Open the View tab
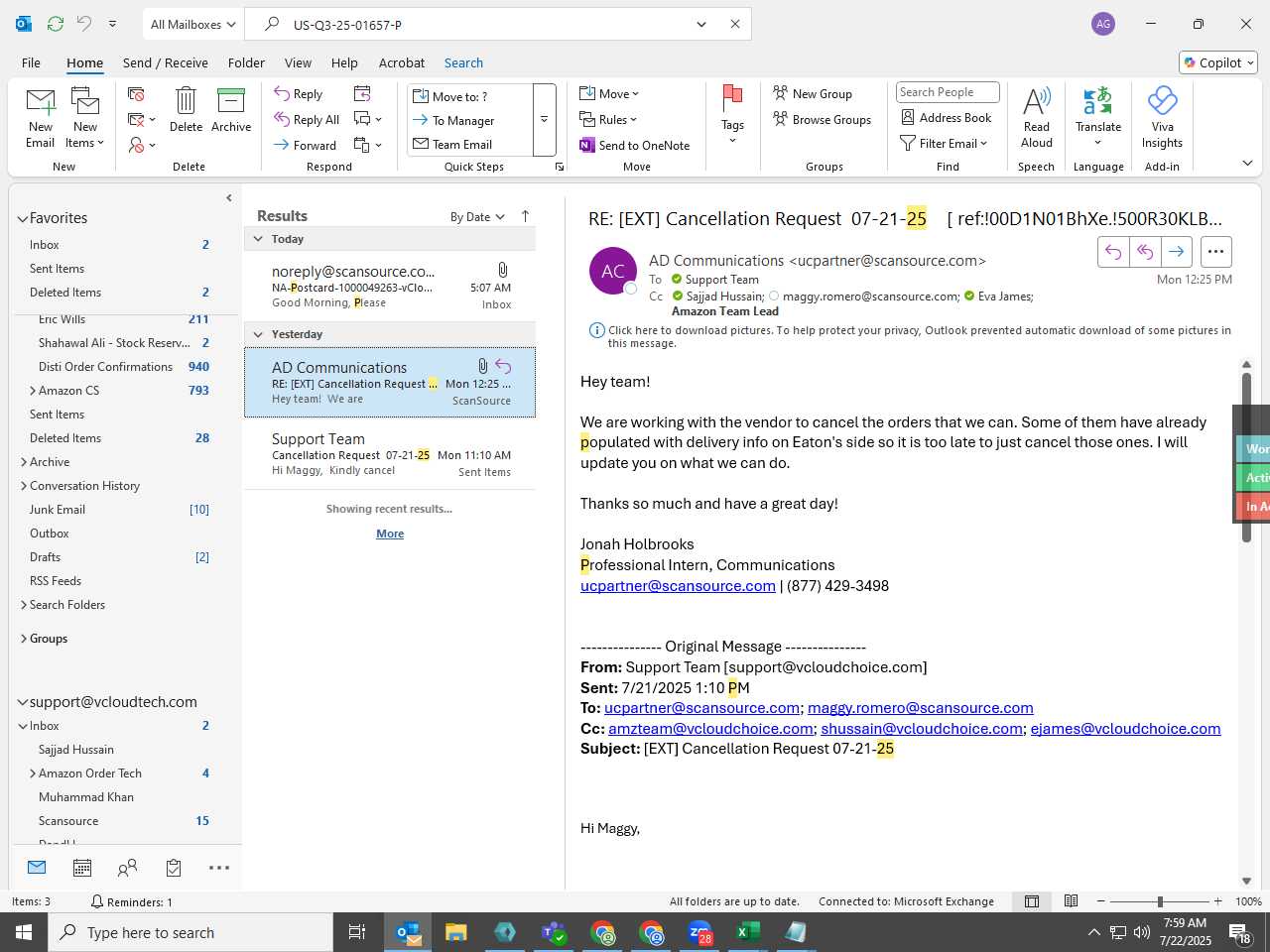 coord(298,62)
